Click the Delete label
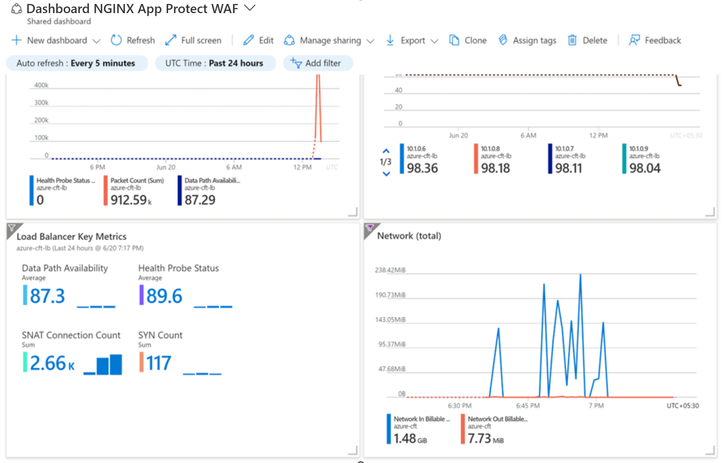This screenshot has width=725, height=463. tap(595, 40)
